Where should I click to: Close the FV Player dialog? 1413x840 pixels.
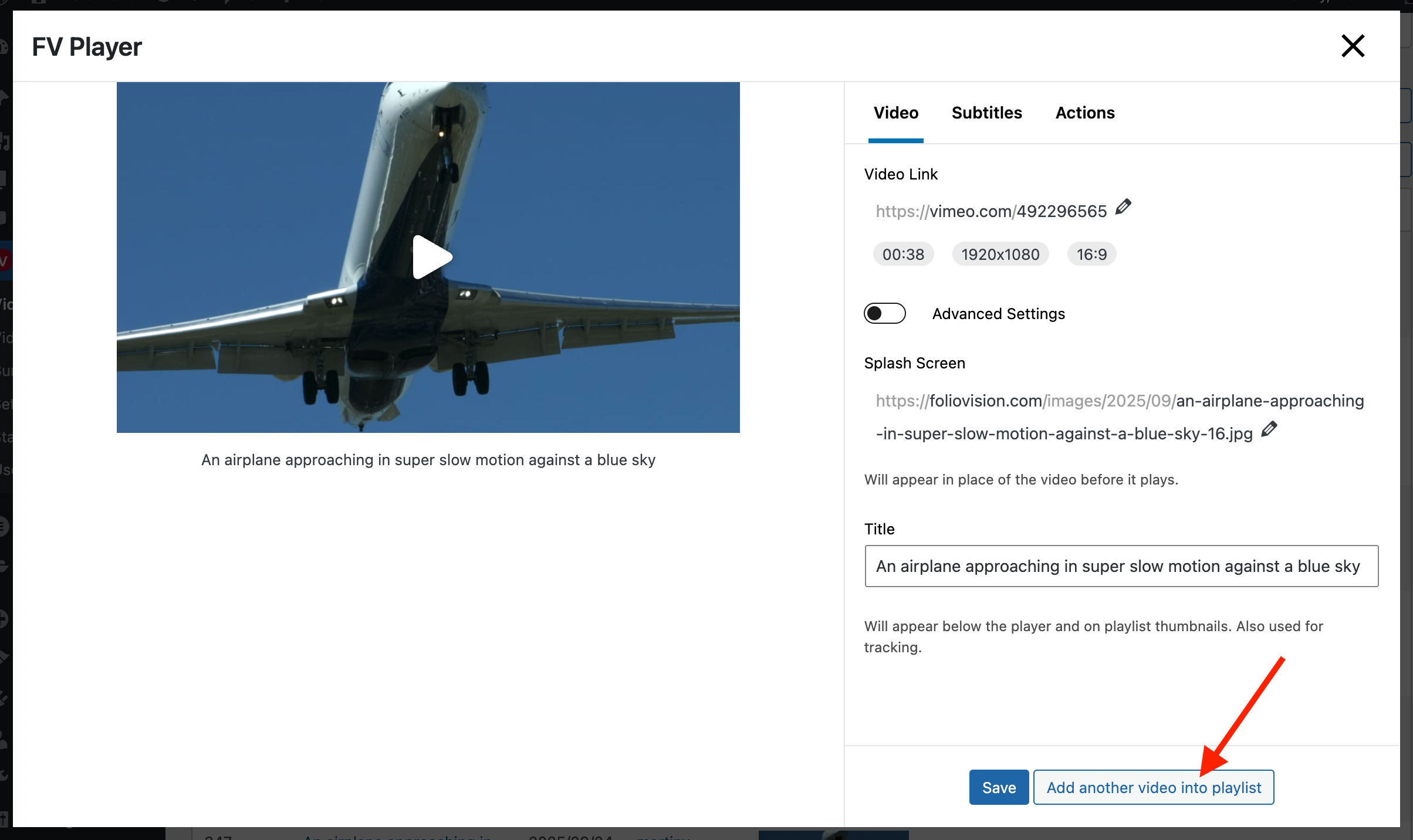(1353, 46)
